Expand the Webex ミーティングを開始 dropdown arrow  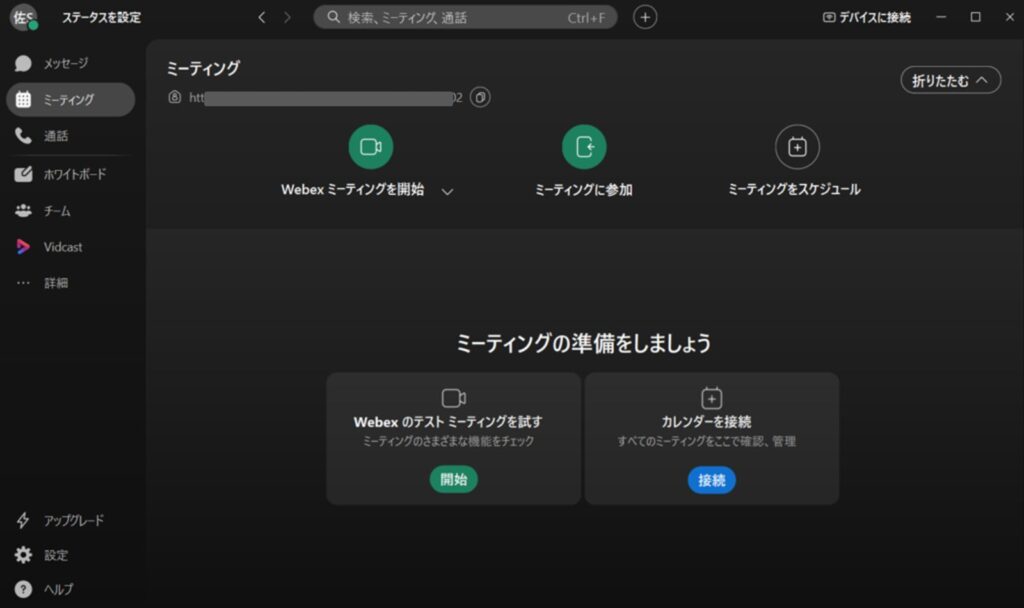click(447, 191)
